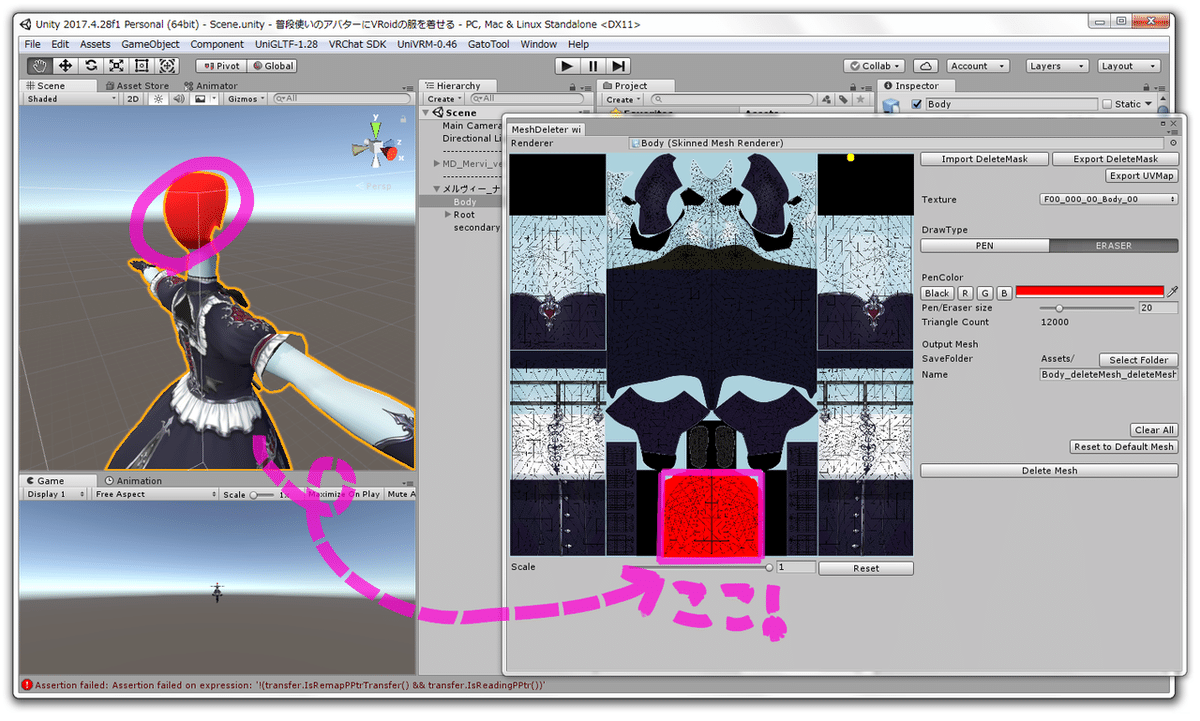Enable the Static checkbox

1106,104
